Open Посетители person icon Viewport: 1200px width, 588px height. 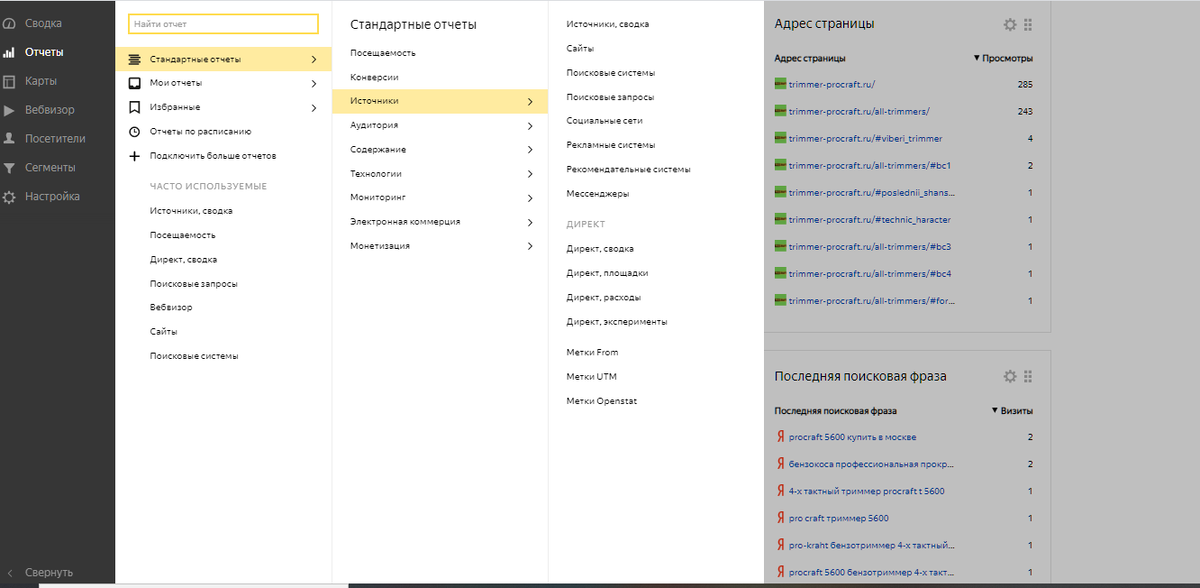pos(9,139)
